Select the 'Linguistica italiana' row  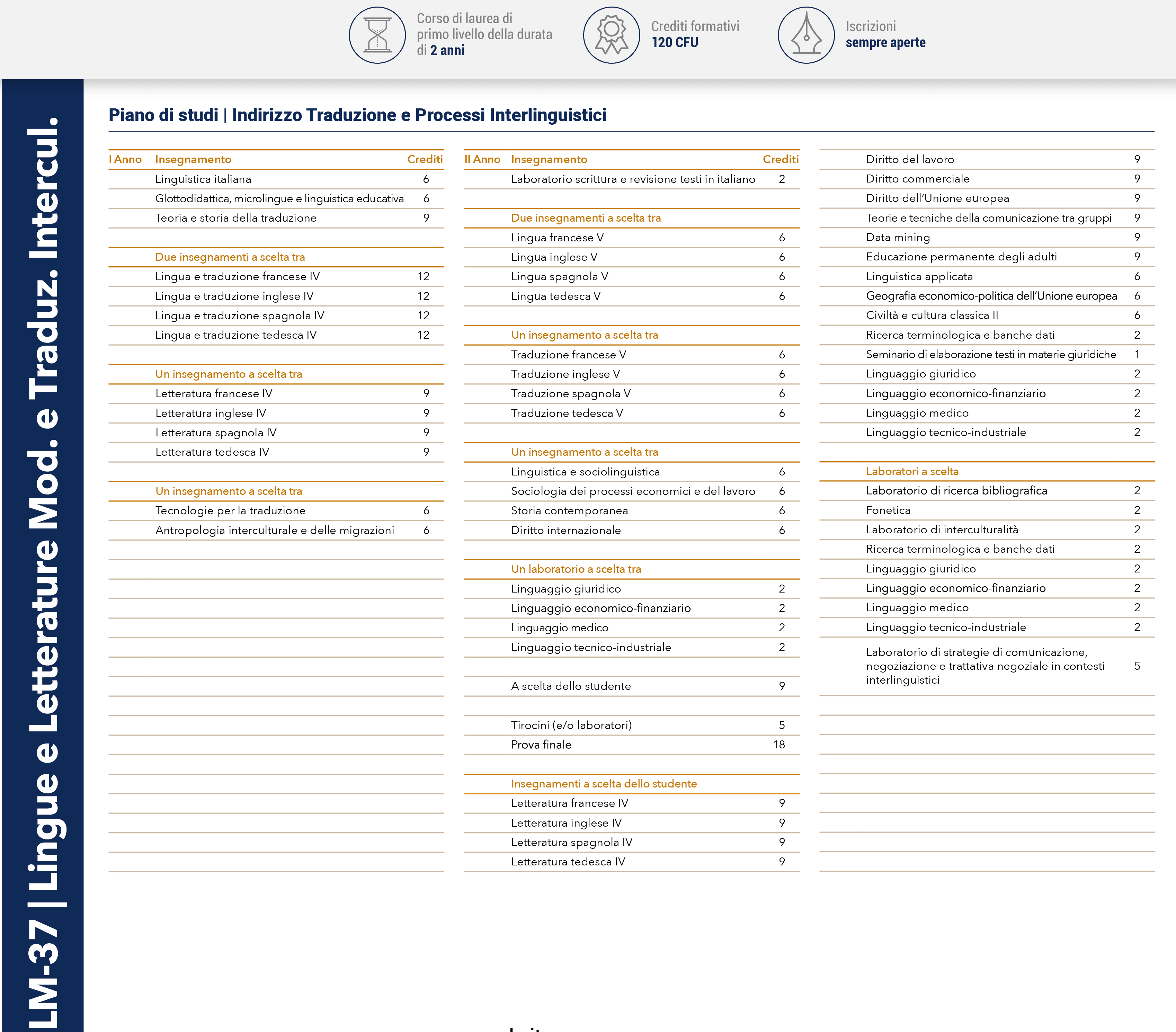pos(276,179)
